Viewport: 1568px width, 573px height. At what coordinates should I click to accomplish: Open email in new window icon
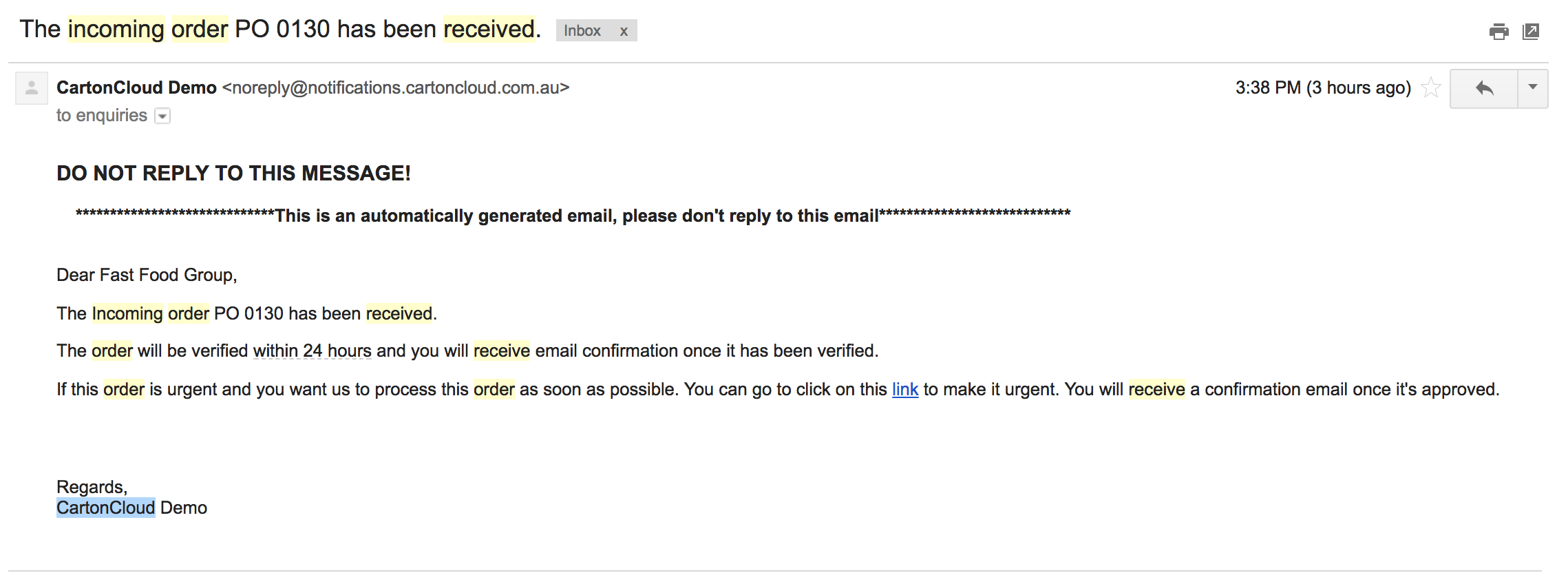pyautogui.click(x=1531, y=32)
